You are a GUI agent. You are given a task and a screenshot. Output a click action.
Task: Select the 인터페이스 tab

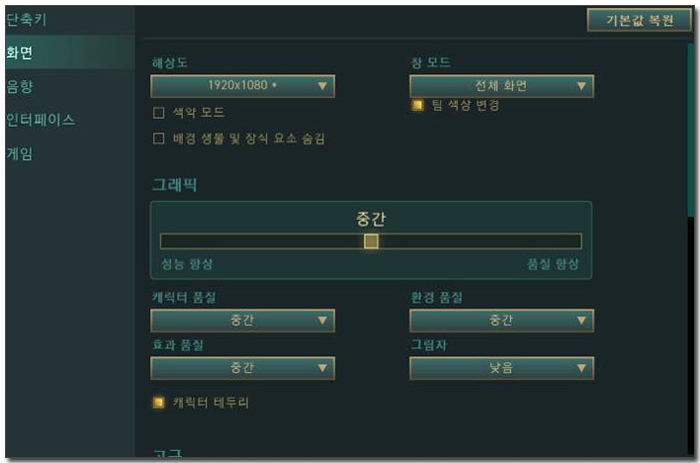[x=40, y=120]
